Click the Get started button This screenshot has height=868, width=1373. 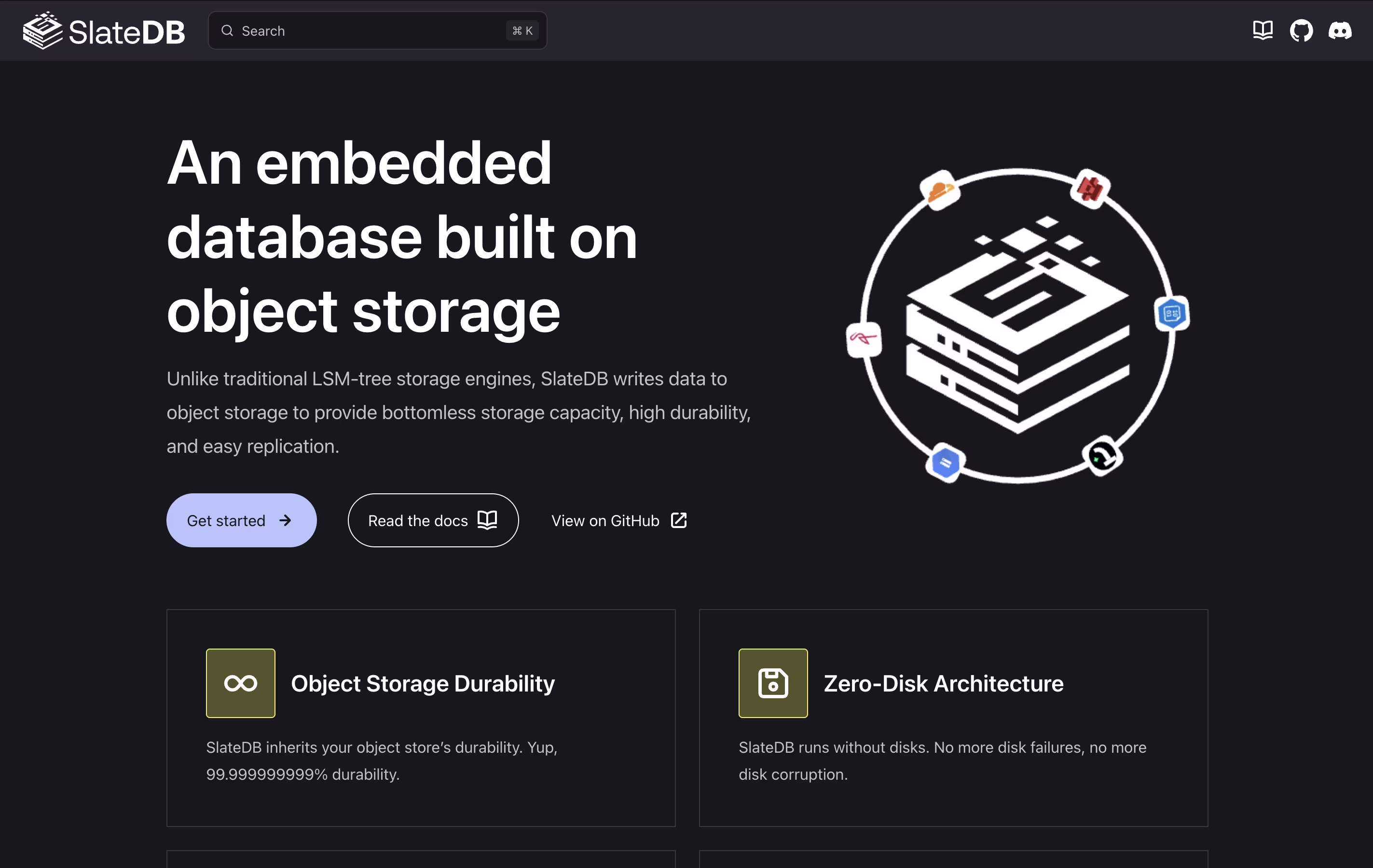[241, 520]
